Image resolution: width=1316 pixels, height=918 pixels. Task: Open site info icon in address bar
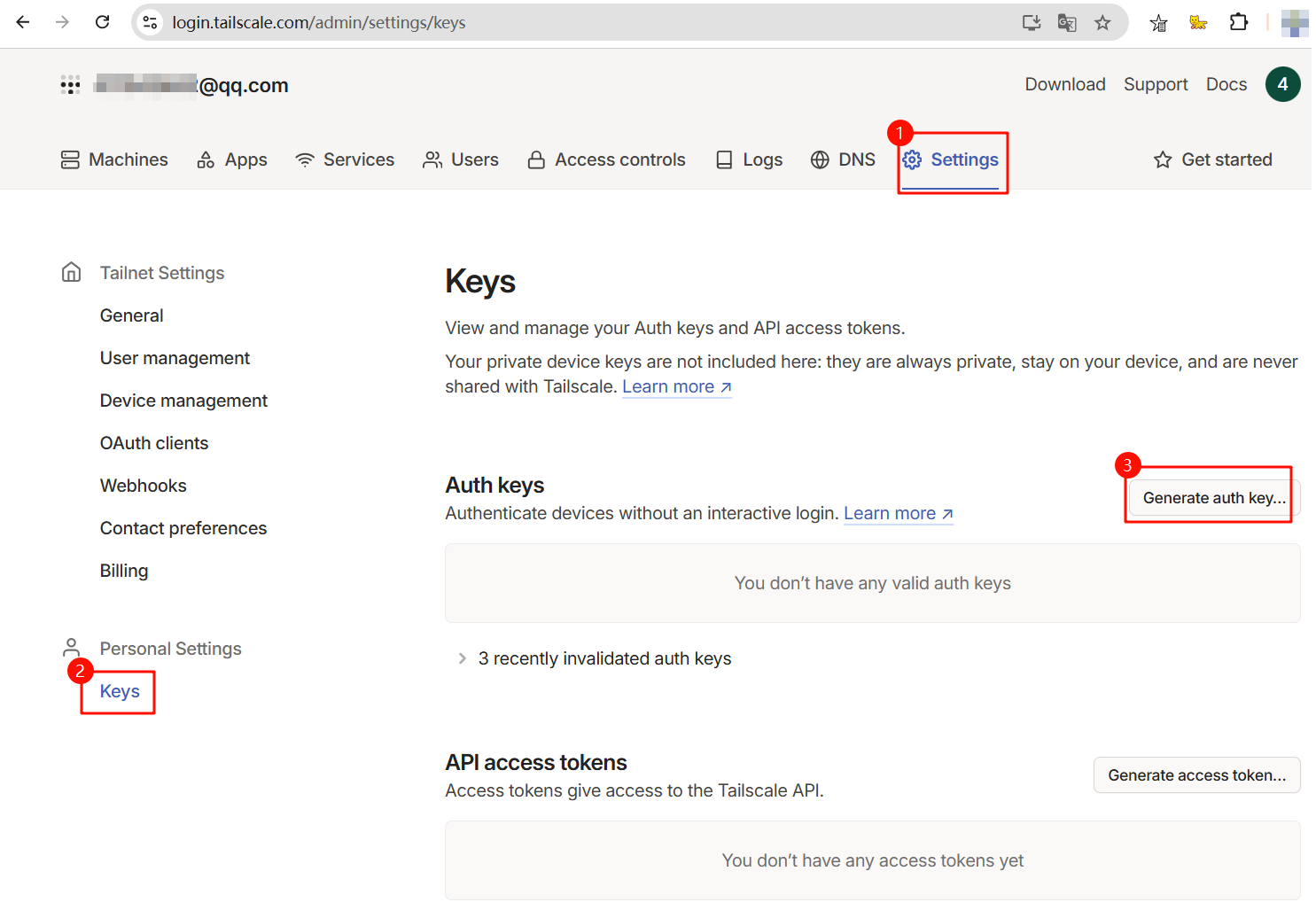(x=150, y=22)
